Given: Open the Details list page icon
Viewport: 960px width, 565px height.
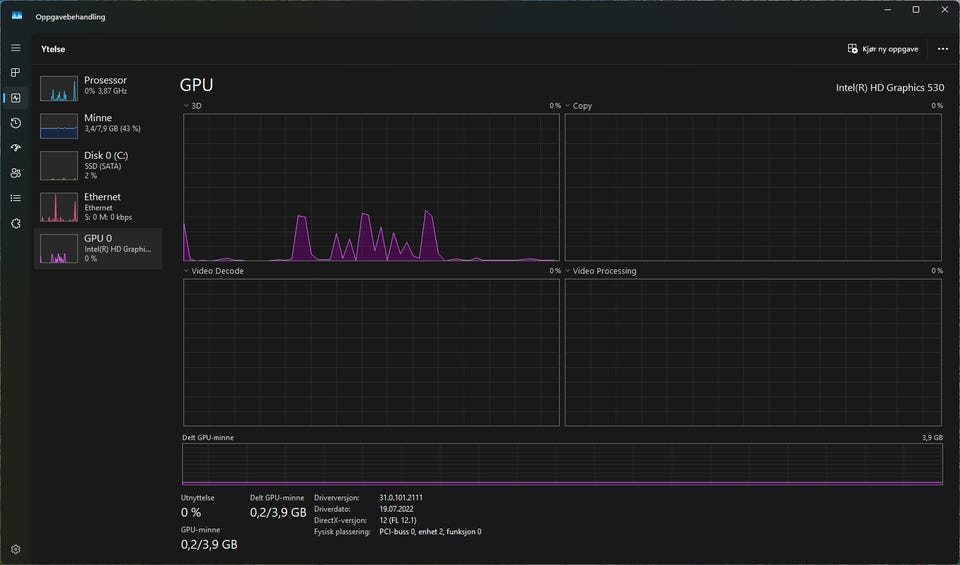Looking at the screenshot, I should coord(15,198).
